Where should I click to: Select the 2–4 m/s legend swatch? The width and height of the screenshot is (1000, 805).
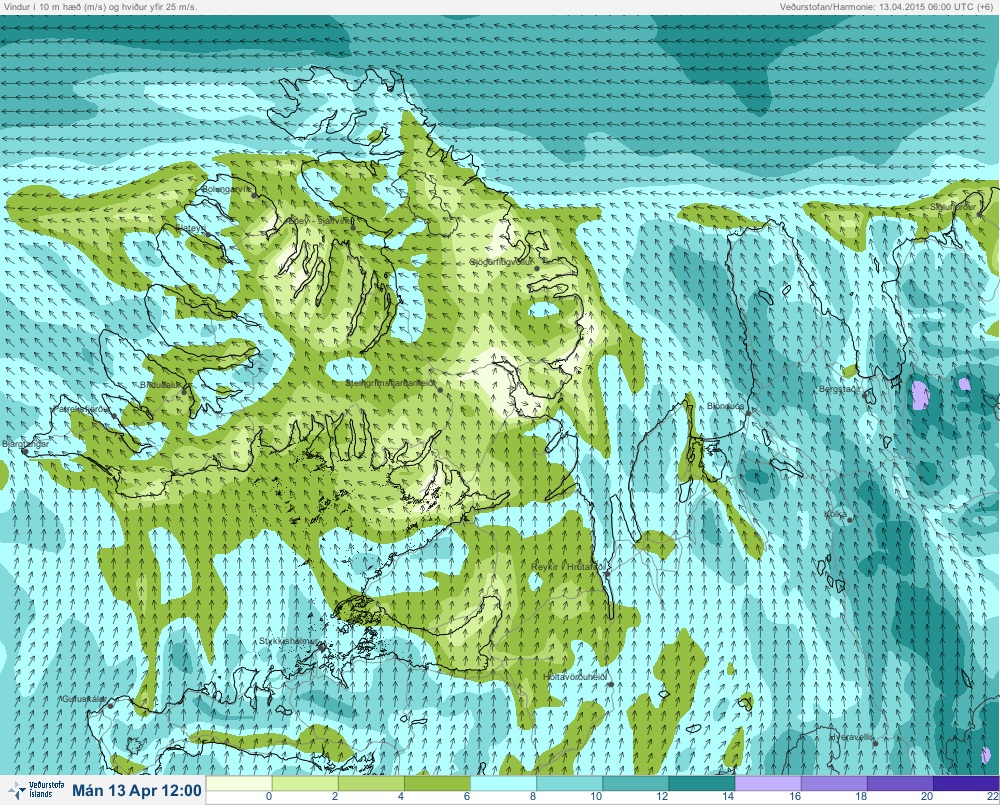pos(371,783)
